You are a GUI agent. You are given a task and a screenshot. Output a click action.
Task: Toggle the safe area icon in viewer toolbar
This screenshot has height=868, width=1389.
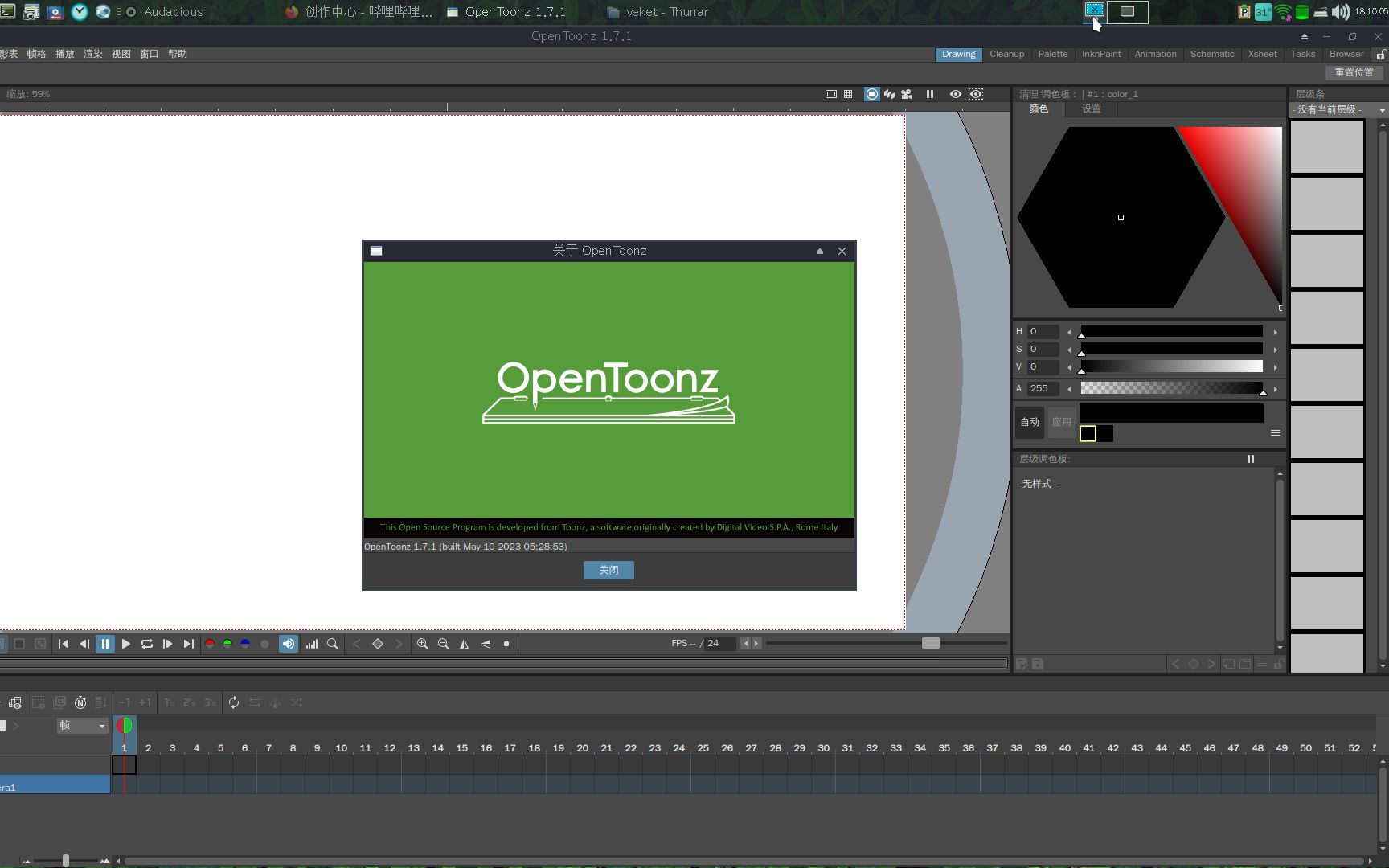(831, 94)
